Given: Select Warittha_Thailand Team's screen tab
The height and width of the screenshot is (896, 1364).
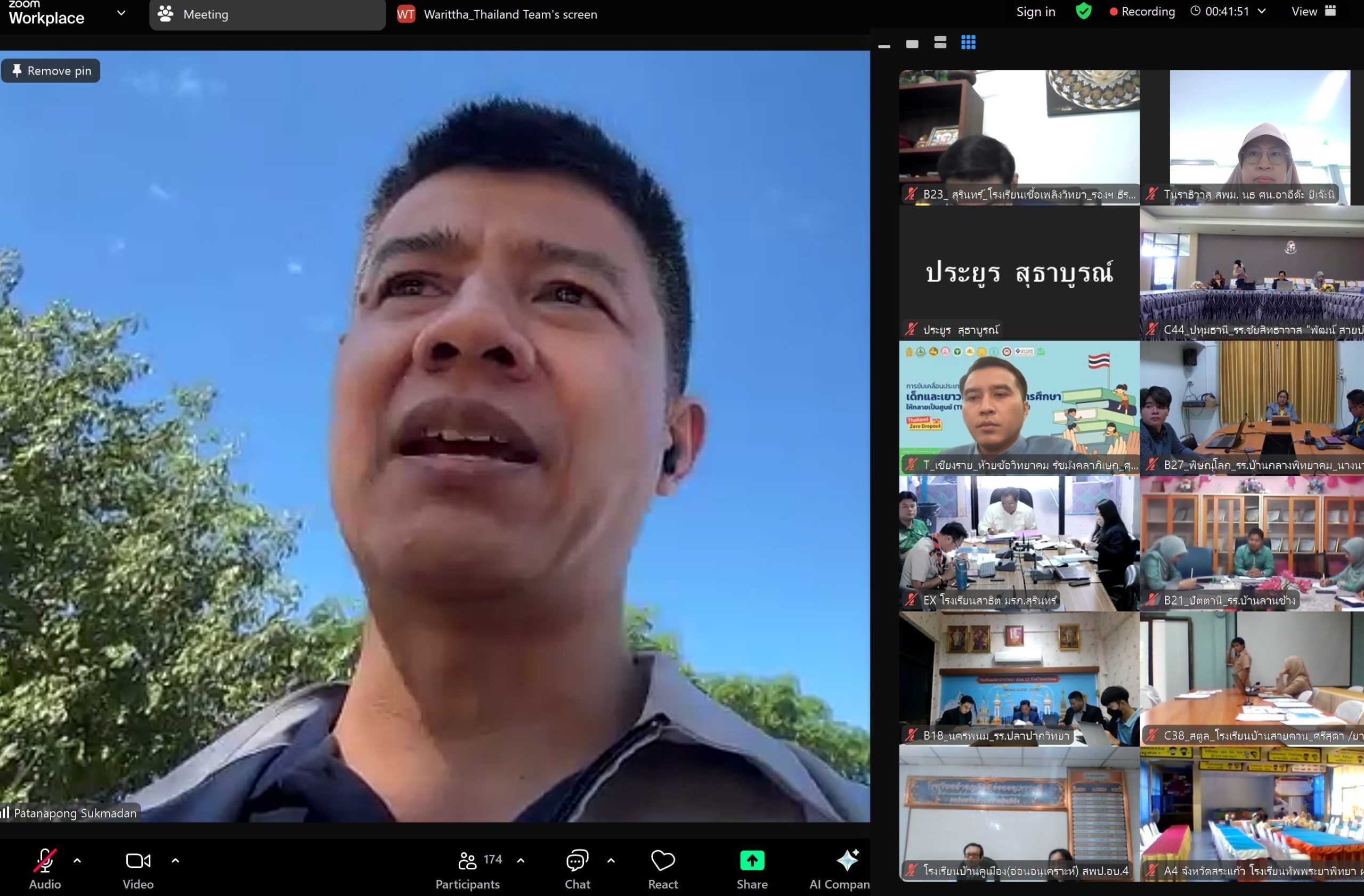Looking at the screenshot, I should (x=498, y=14).
